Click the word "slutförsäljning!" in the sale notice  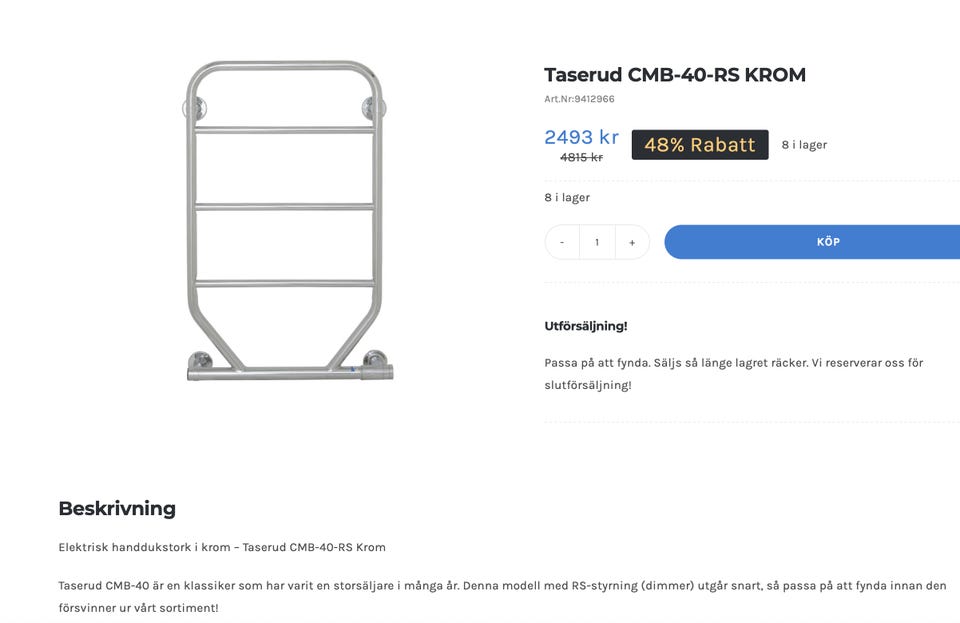click(x=588, y=385)
